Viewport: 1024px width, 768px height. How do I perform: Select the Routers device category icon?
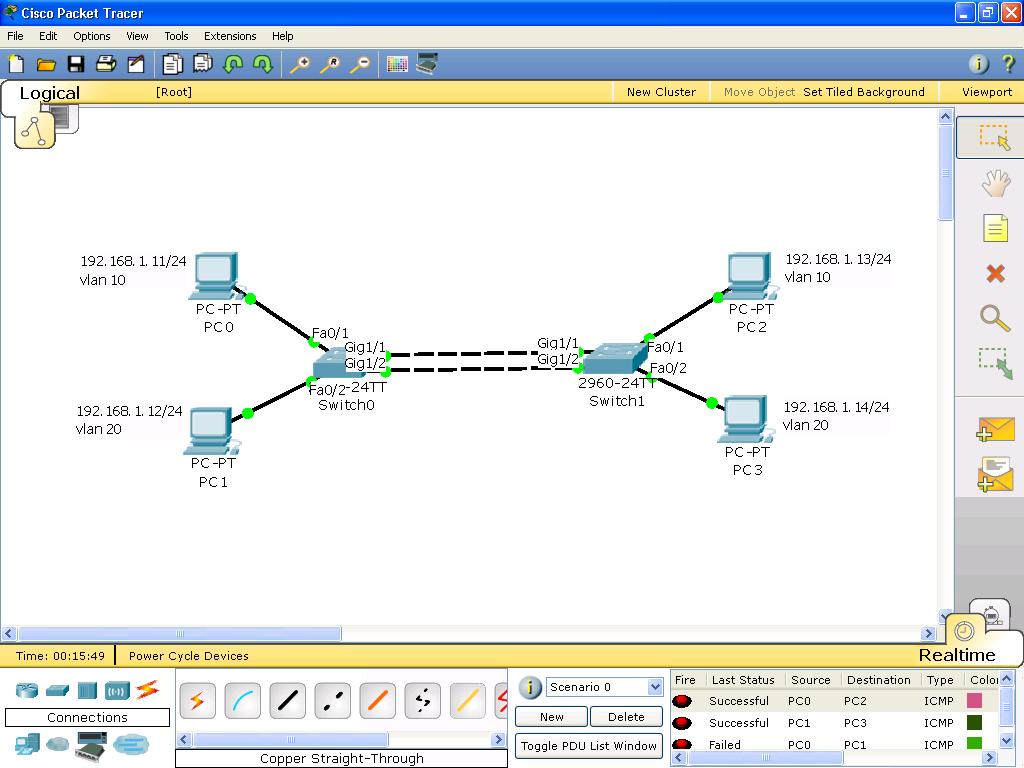[27, 690]
